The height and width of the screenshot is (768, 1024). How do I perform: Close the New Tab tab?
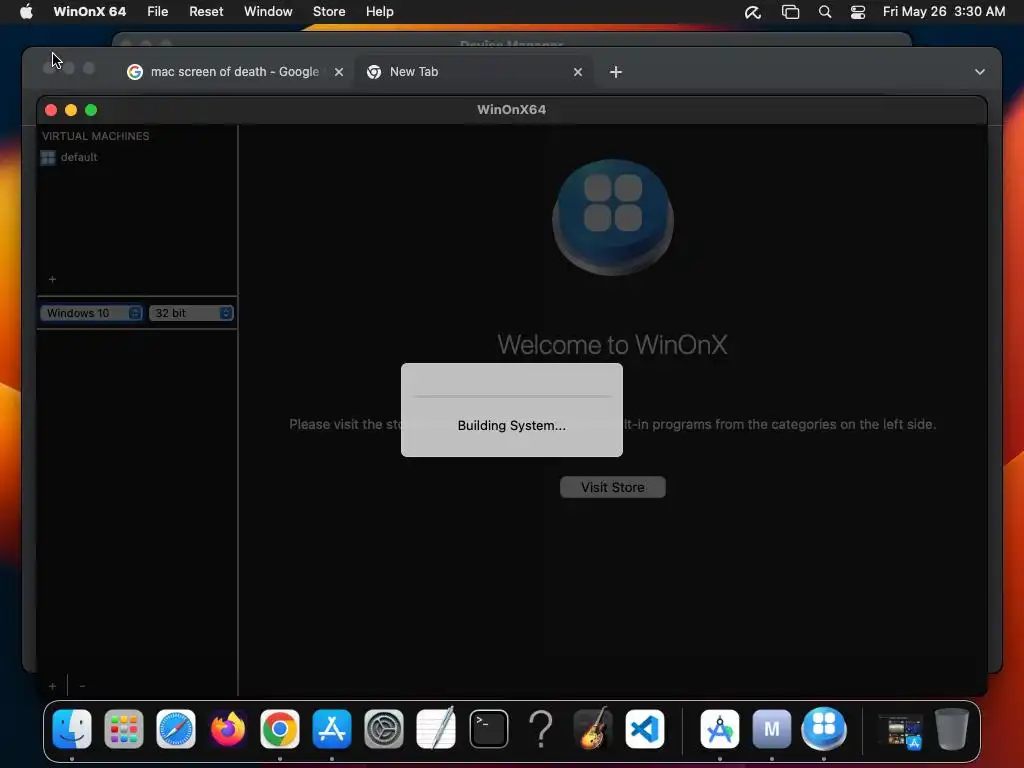pos(578,72)
